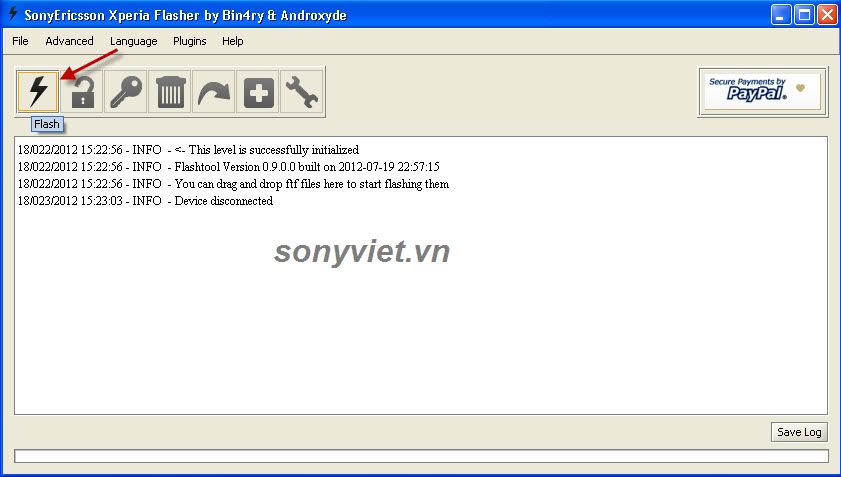Image resolution: width=841 pixels, height=477 pixels.
Task: Click 'This level is successfully initialized' log line
Action: click(188, 150)
